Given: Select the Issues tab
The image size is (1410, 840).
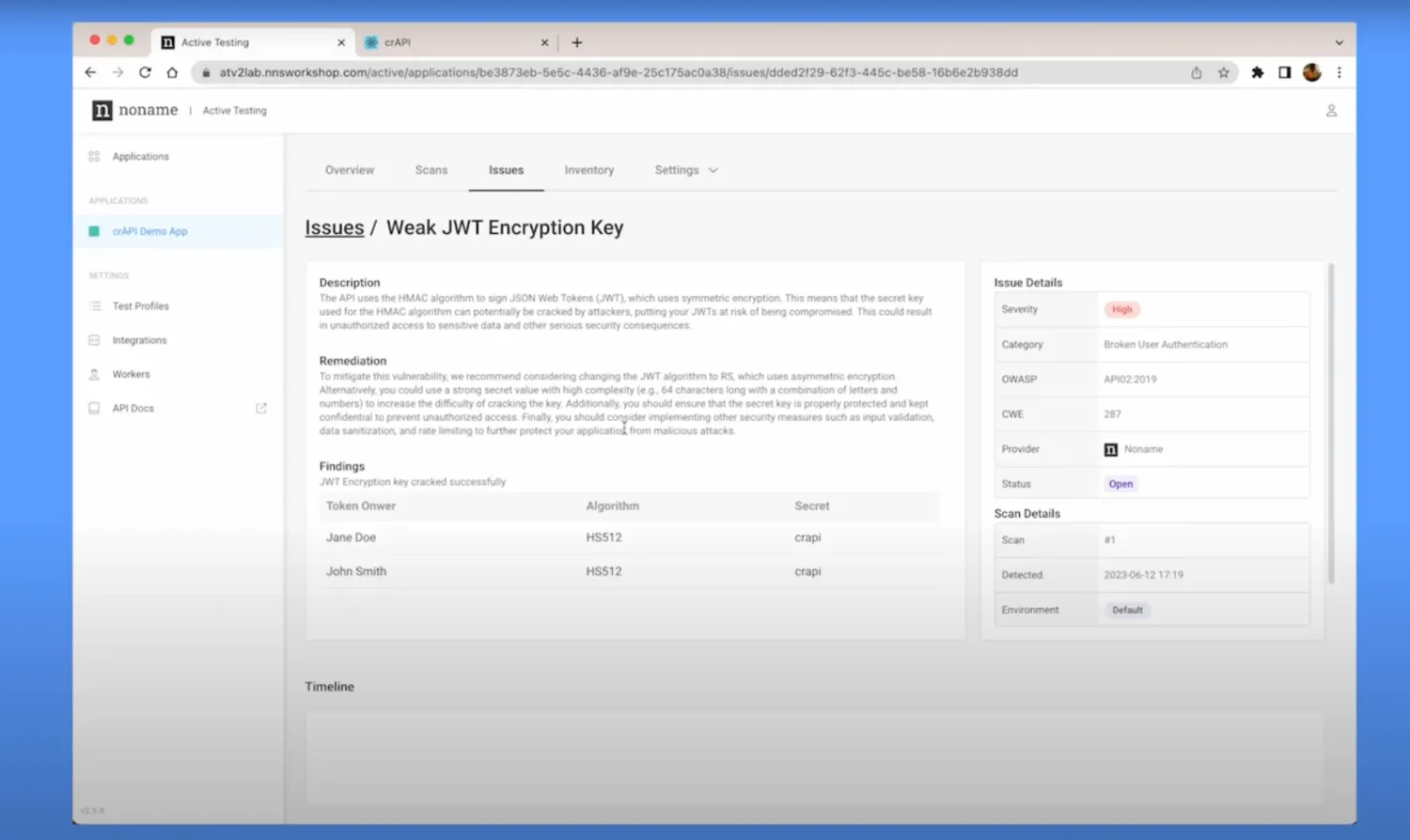Looking at the screenshot, I should coord(506,170).
